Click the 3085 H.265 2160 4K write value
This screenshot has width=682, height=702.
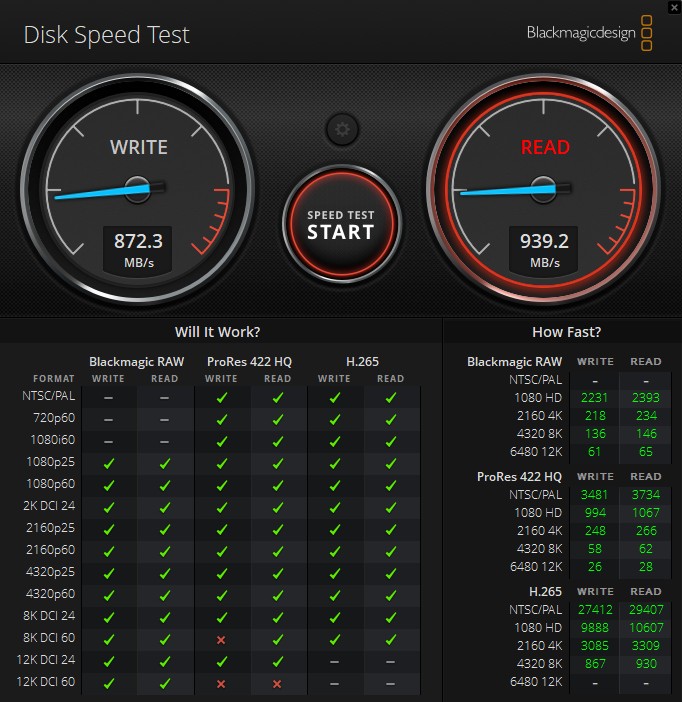pyautogui.click(x=595, y=646)
